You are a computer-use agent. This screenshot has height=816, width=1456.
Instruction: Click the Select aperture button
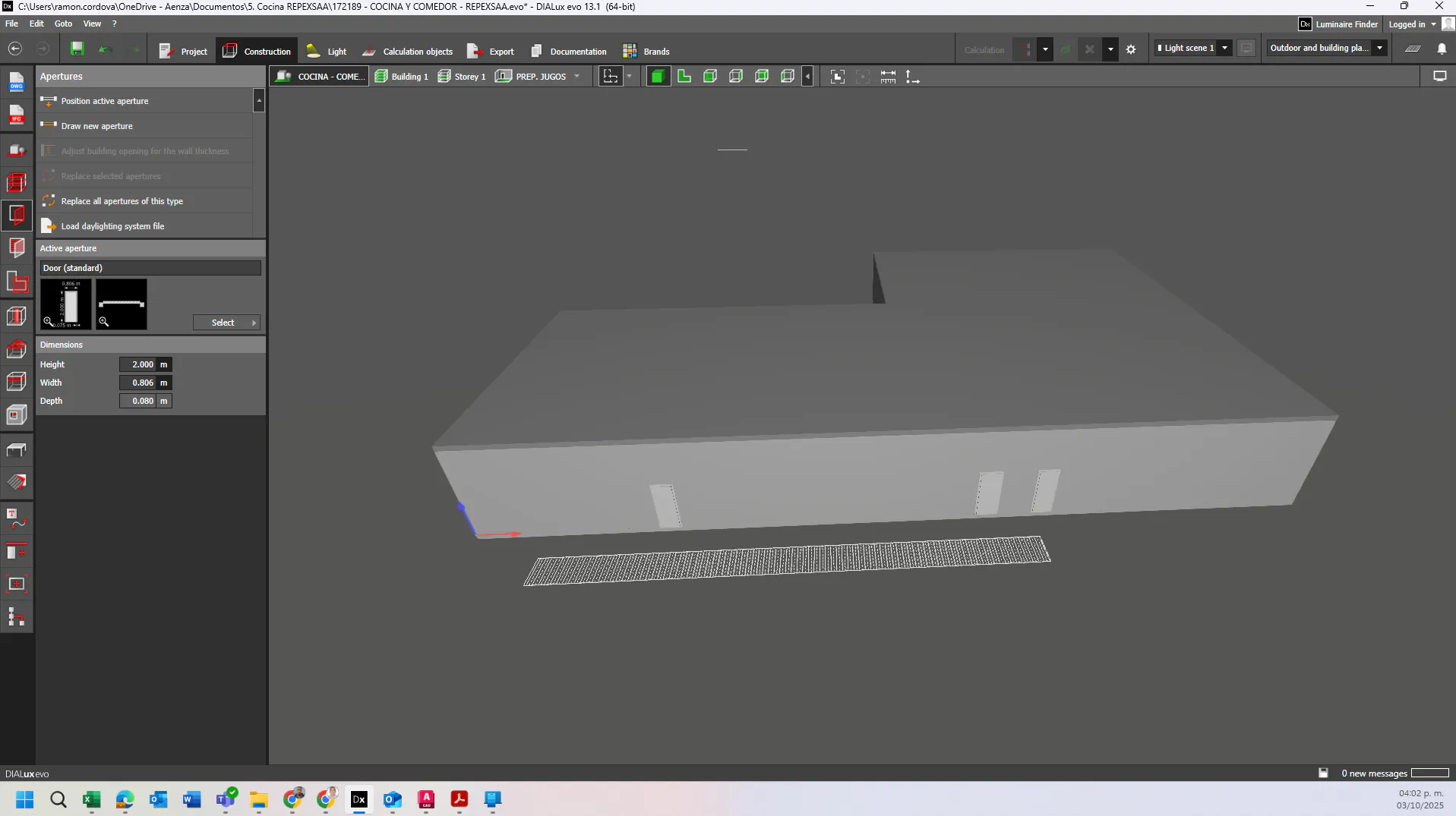tap(226, 323)
